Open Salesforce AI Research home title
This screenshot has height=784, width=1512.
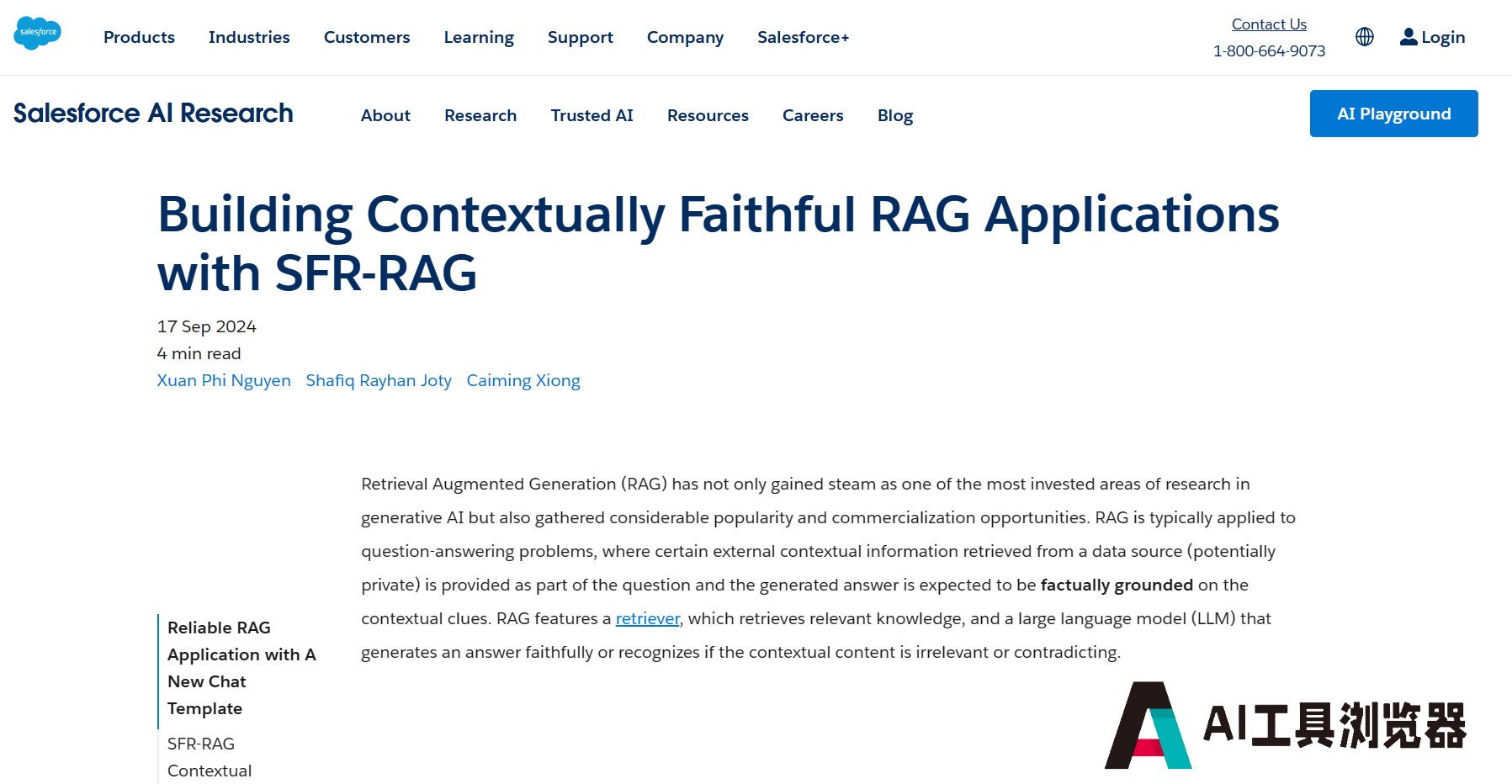[x=153, y=113]
